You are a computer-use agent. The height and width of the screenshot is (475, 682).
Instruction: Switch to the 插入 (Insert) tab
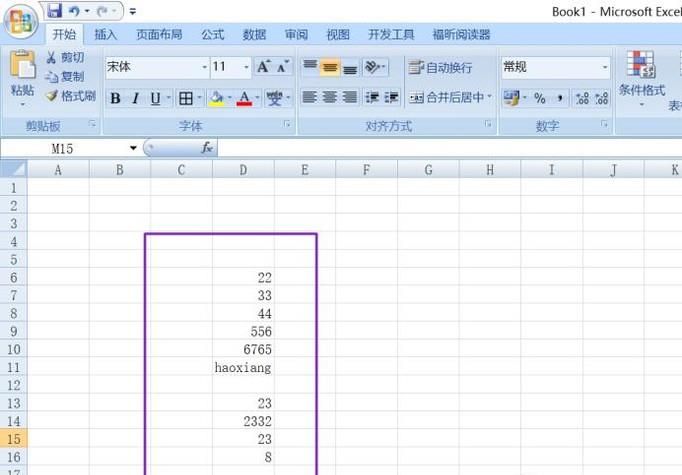[x=105, y=34]
